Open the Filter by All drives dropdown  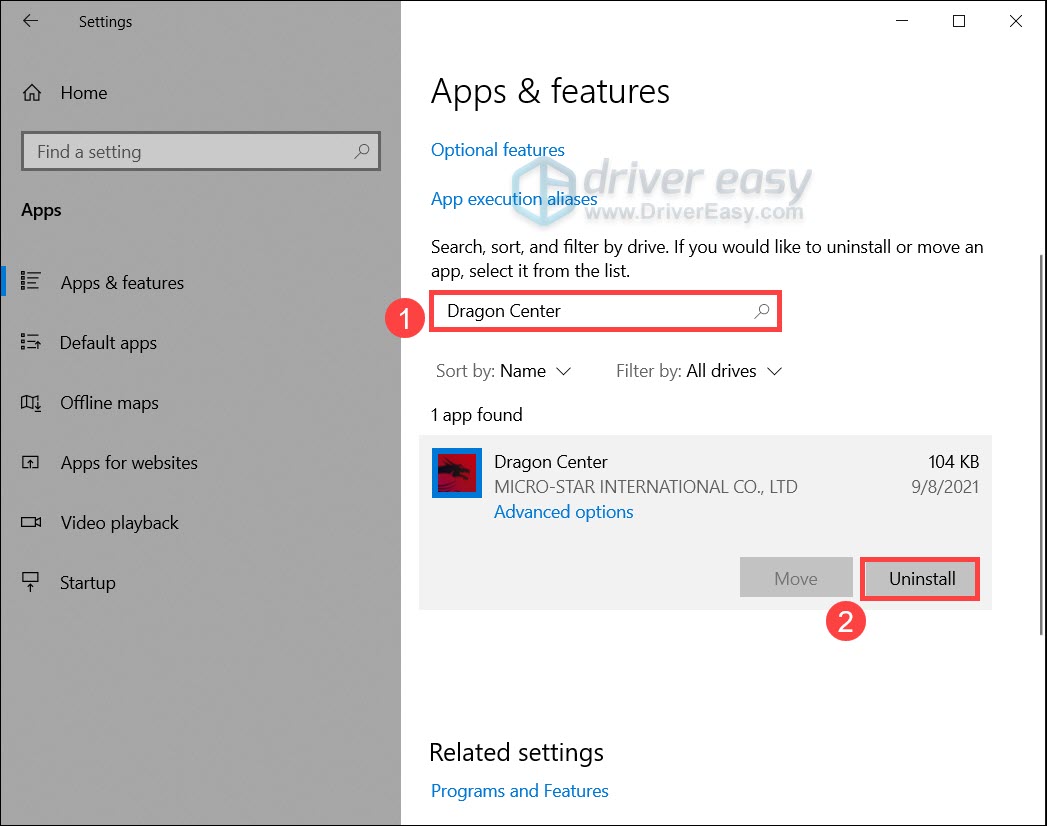(698, 371)
